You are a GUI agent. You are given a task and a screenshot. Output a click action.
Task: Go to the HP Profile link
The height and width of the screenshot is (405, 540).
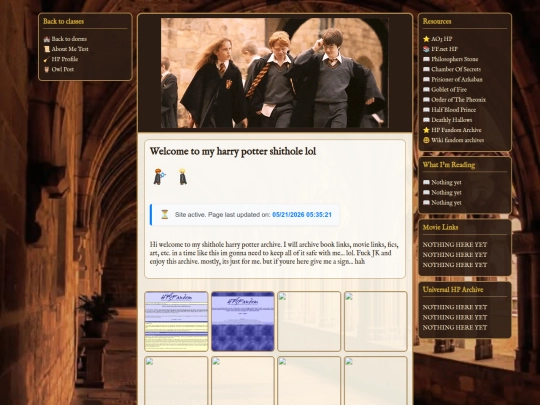click(x=65, y=59)
